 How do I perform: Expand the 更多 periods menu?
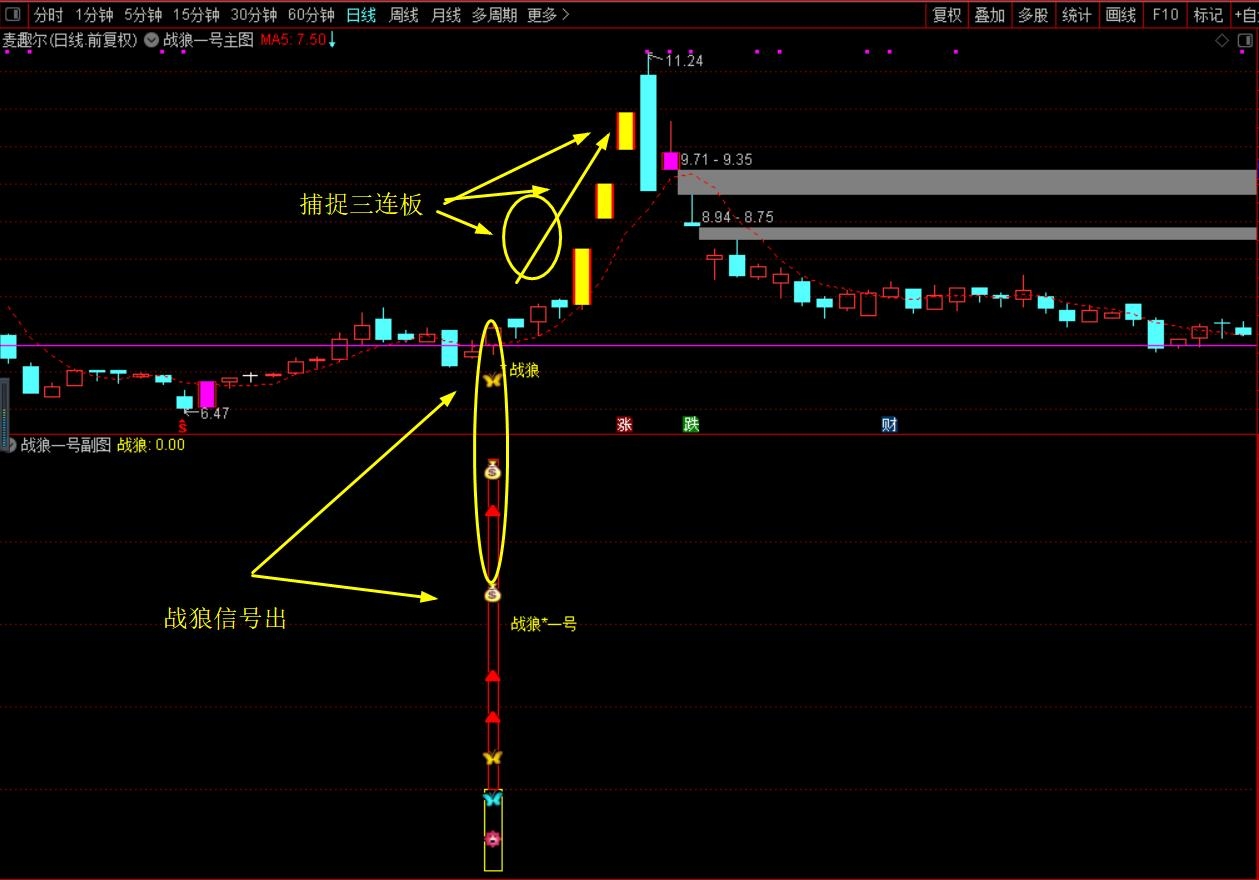point(548,15)
